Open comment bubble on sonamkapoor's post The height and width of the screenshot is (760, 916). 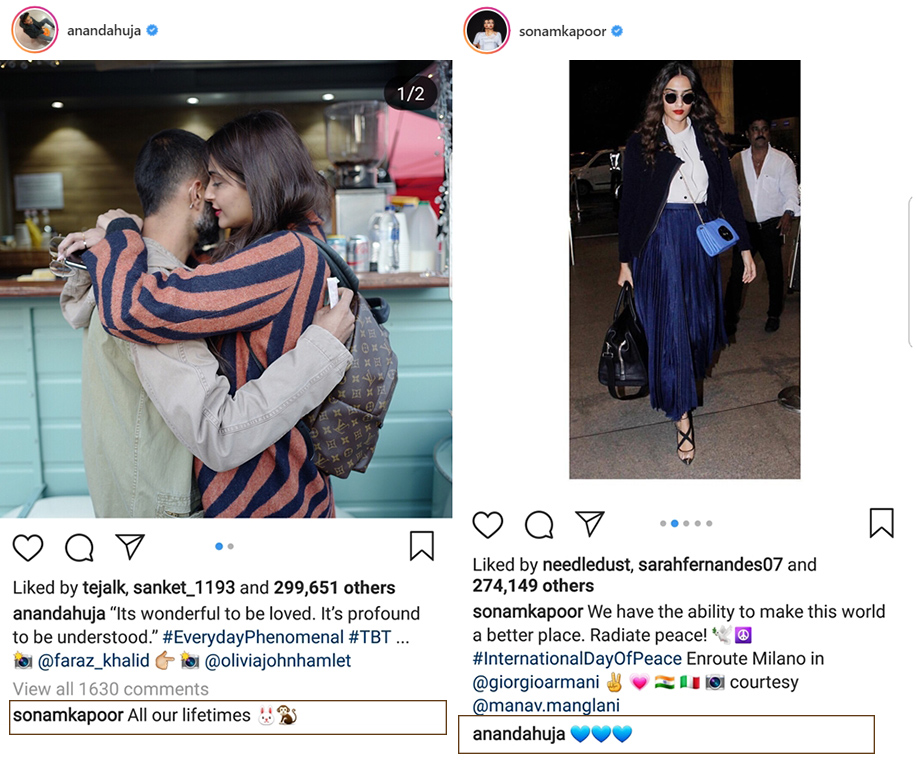click(539, 524)
